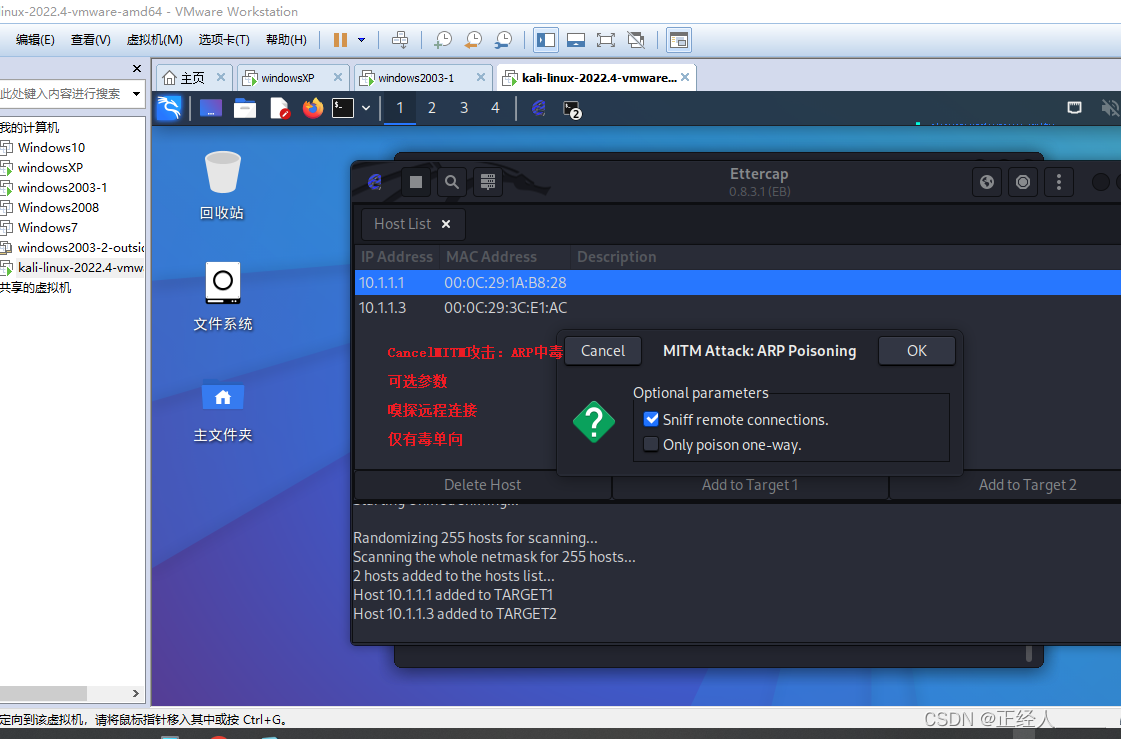Viewport: 1121px width, 739px height.
Task: Open the Kali dragon applications menu
Action: tap(169, 108)
